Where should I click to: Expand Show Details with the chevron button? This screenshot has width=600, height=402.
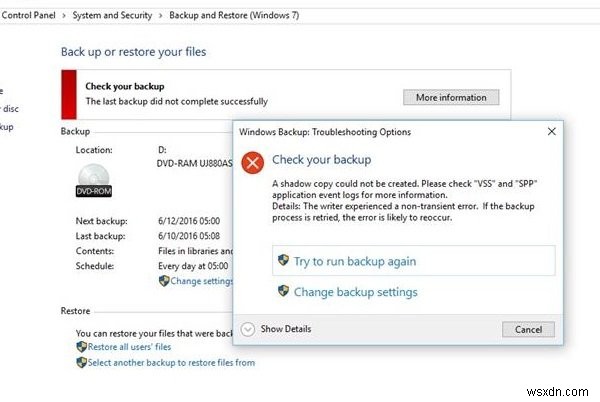[x=248, y=329]
